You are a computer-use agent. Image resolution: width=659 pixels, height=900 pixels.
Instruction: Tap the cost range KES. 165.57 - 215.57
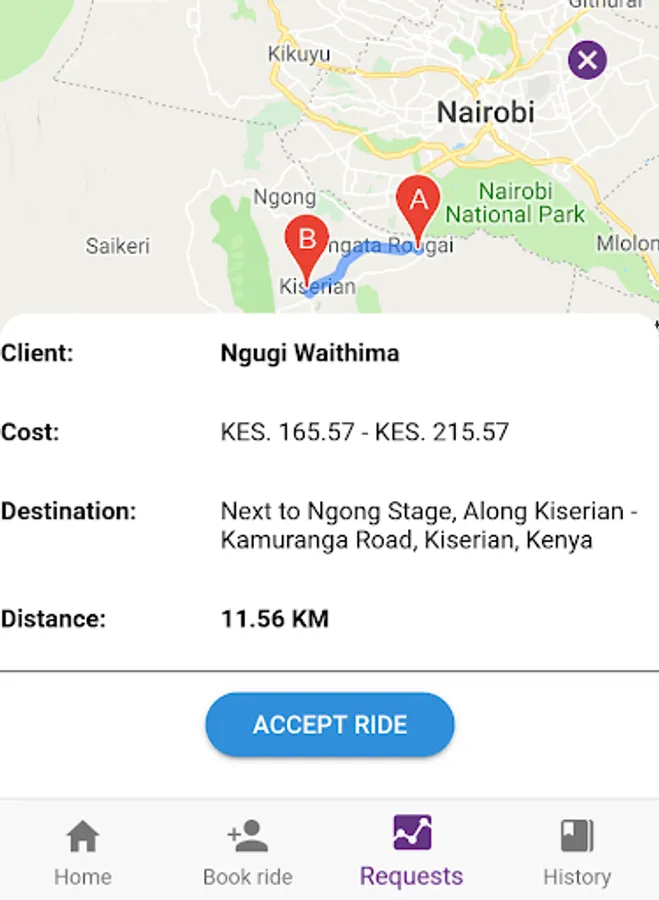pyautogui.click(x=365, y=432)
